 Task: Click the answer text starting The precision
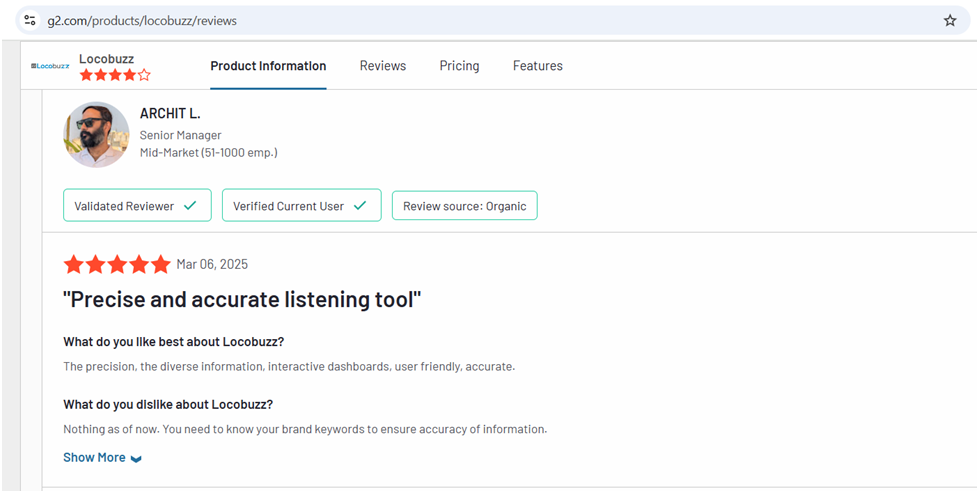289,366
